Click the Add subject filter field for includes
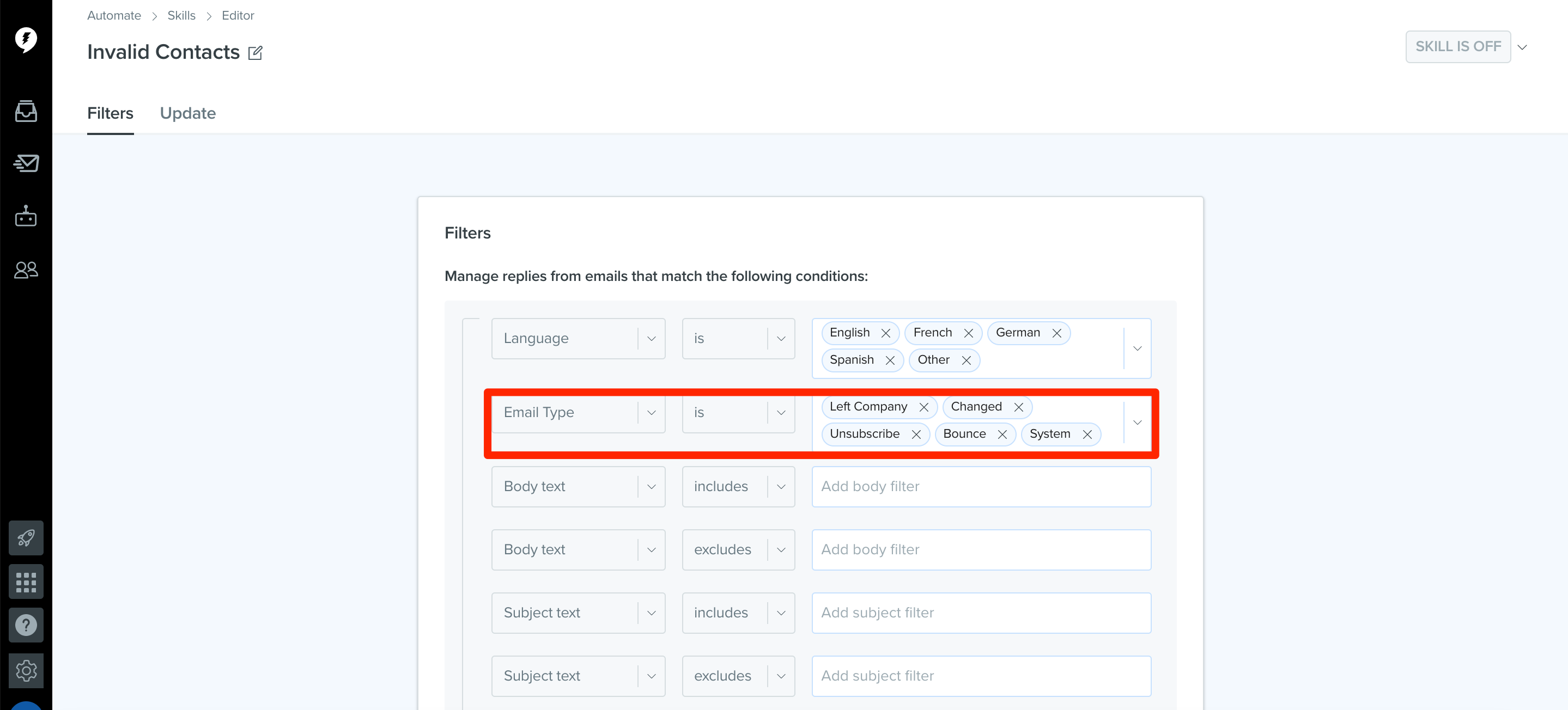Viewport: 1568px width, 710px height. click(981, 613)
